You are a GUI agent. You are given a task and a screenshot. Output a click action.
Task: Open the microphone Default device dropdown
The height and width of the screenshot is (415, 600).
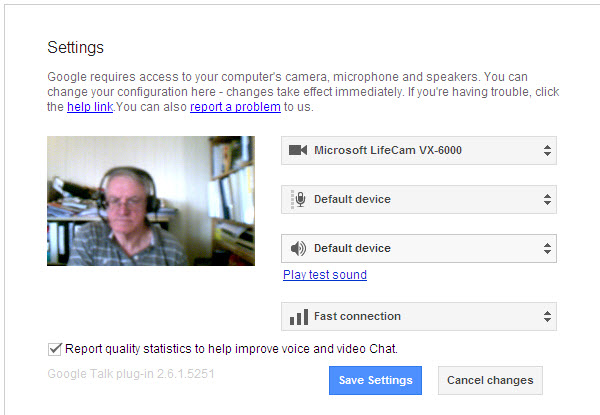pos(419,199)
